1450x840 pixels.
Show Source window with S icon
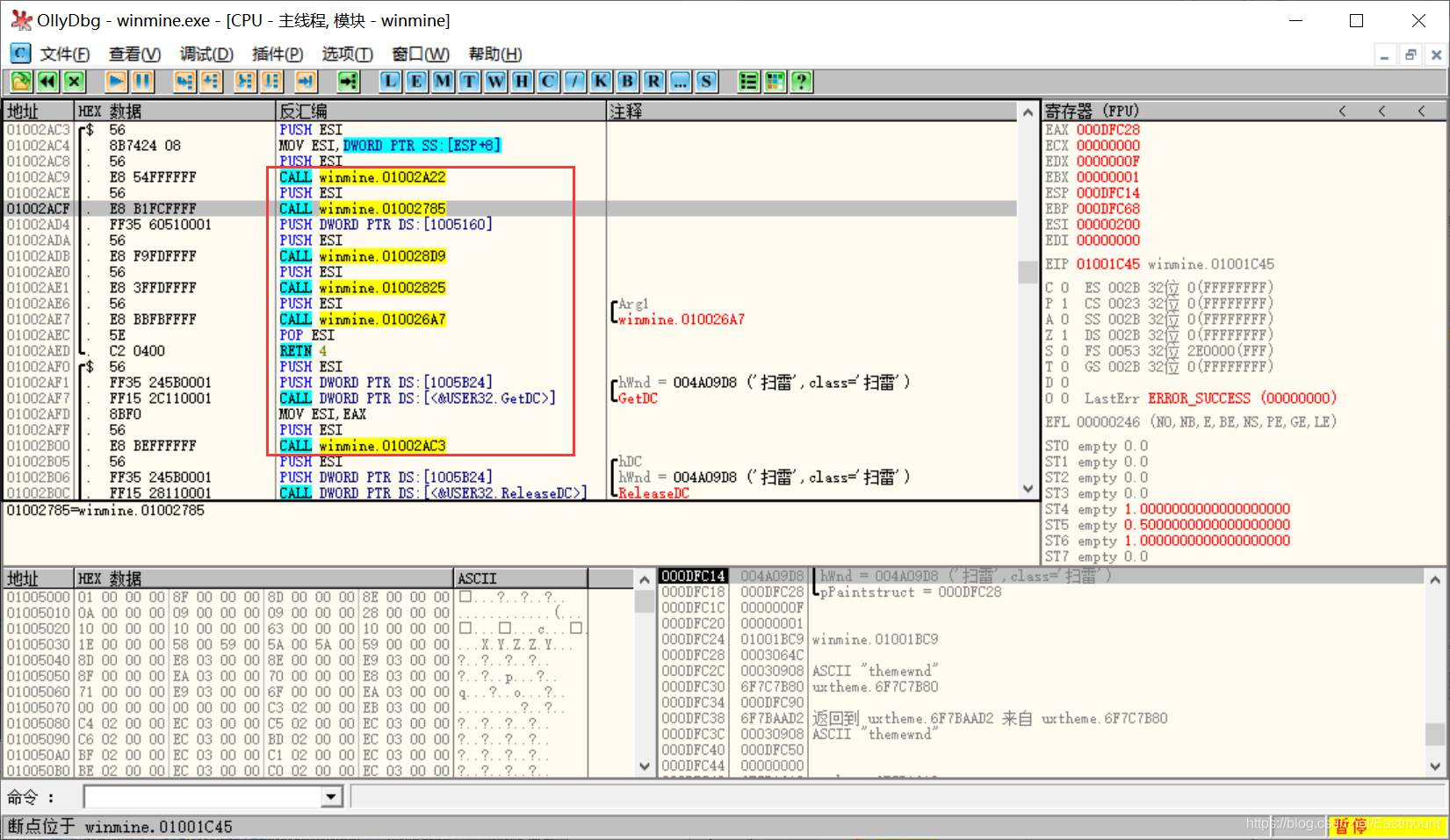[x=706, y=82]
